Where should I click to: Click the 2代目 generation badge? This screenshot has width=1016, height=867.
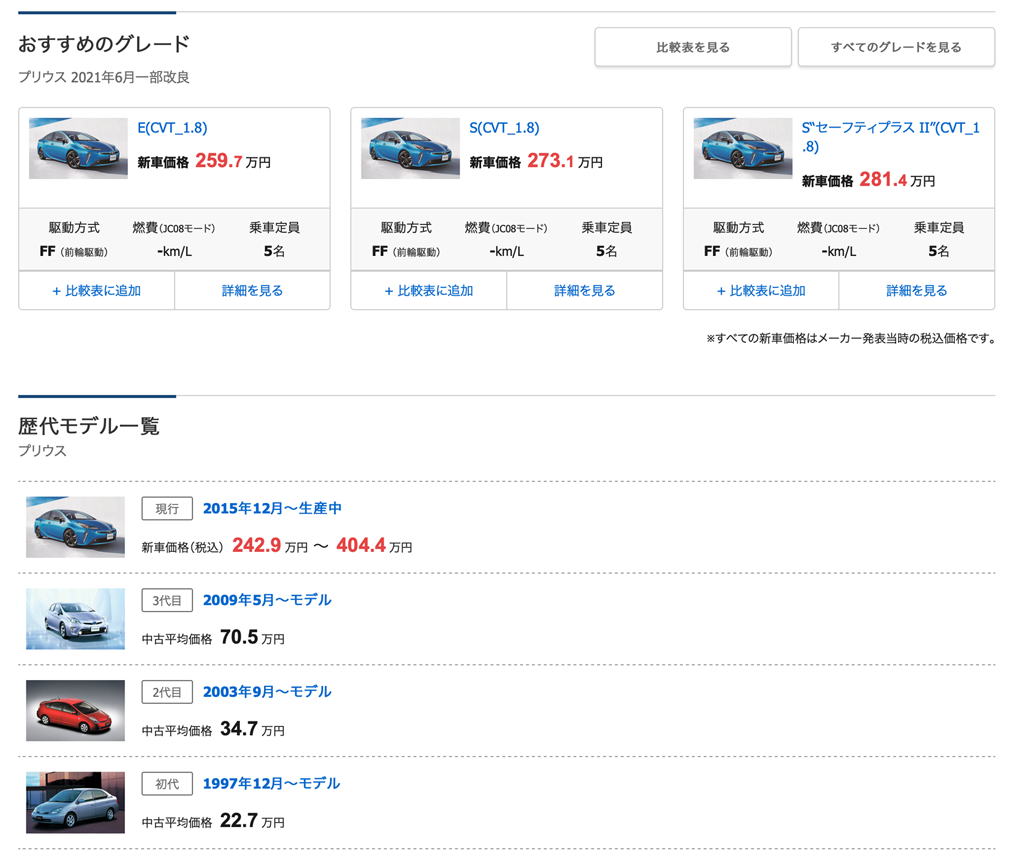point(167,692)
